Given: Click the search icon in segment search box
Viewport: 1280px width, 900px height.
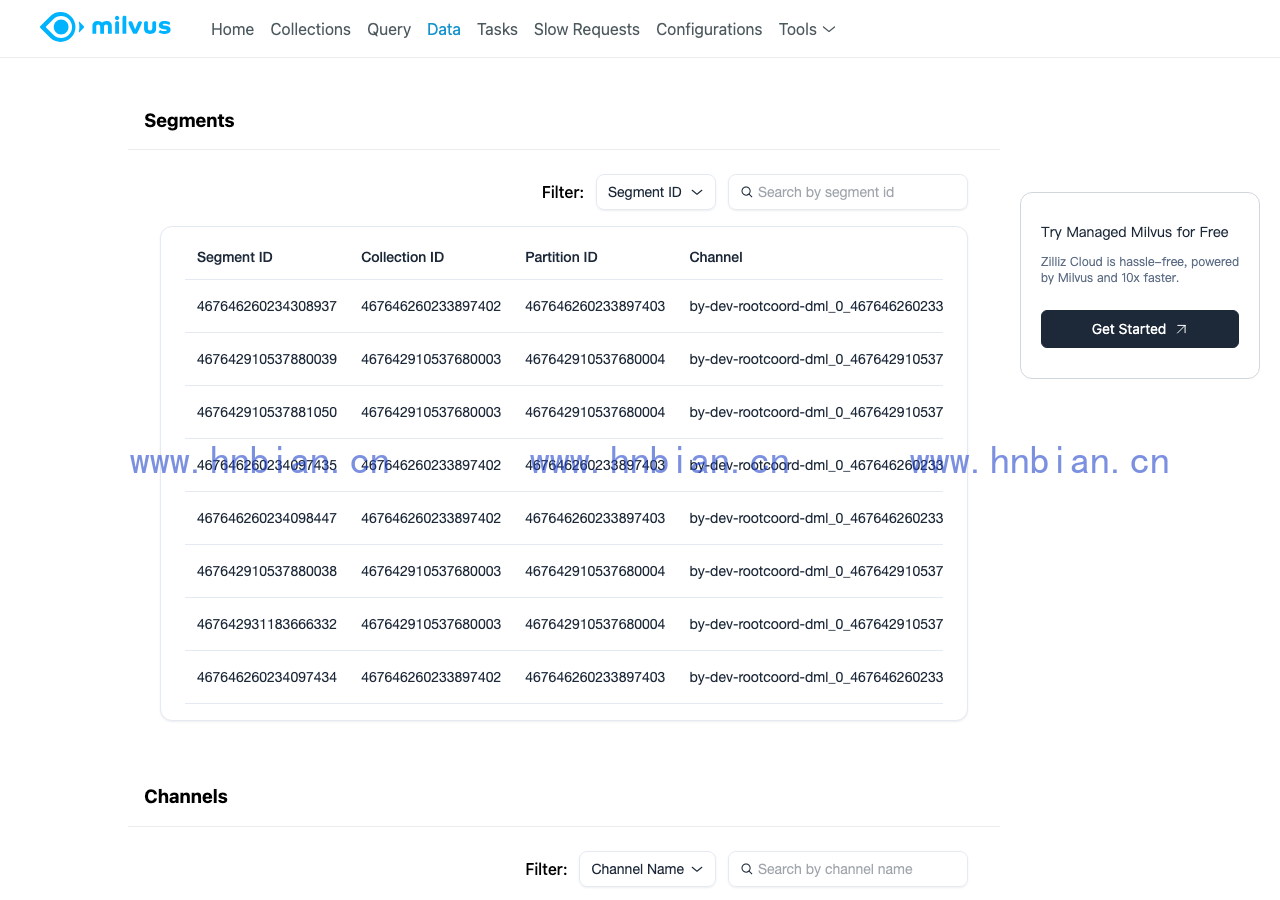Looking at the screenshot, I should pyautogui.click(x=746, y=192).
